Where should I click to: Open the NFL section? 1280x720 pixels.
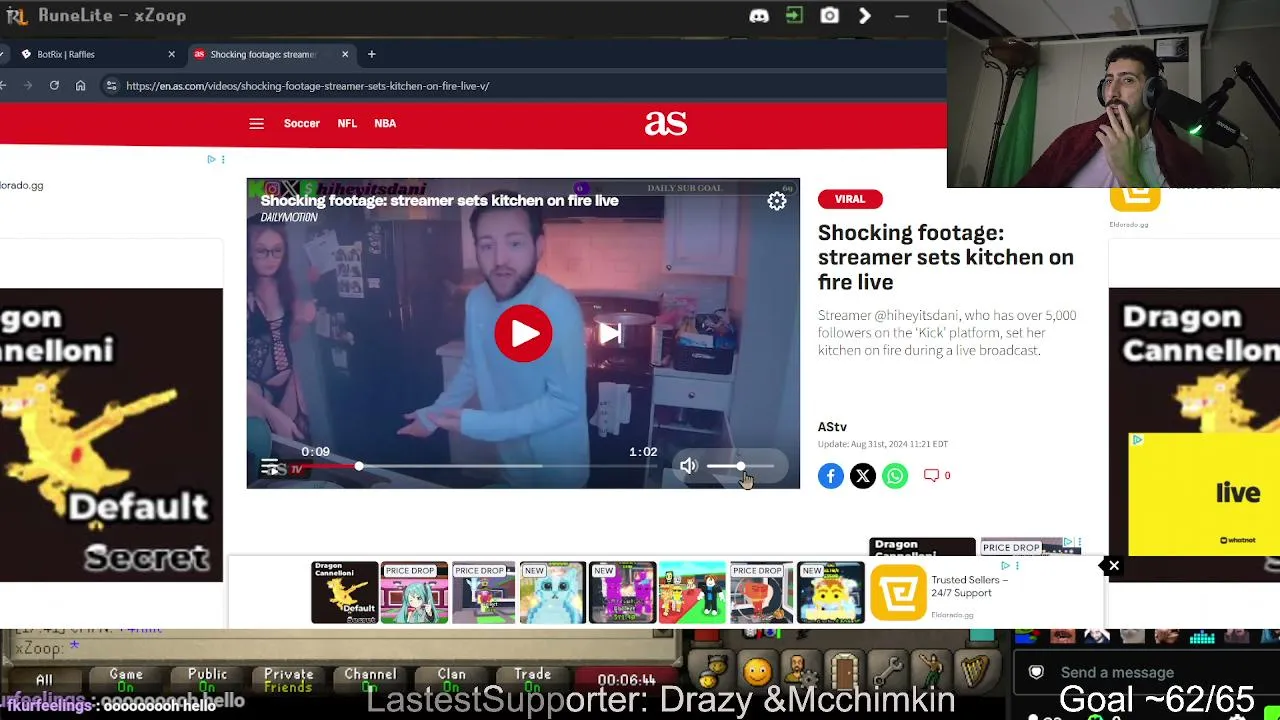347,124
